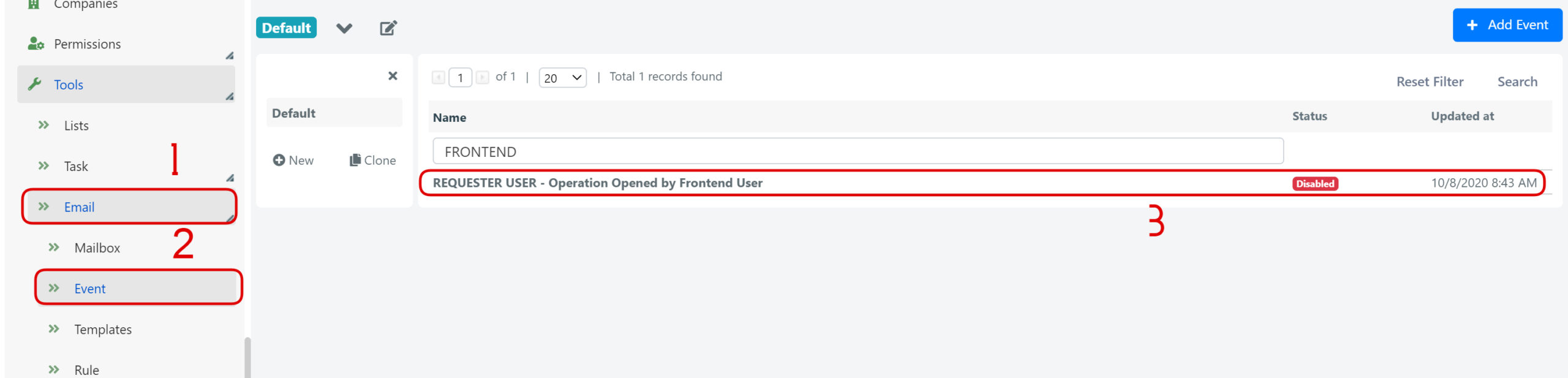Toggle the Disabled status badge
This screenshot has height=378, width=1568.
pos(1315,183)
